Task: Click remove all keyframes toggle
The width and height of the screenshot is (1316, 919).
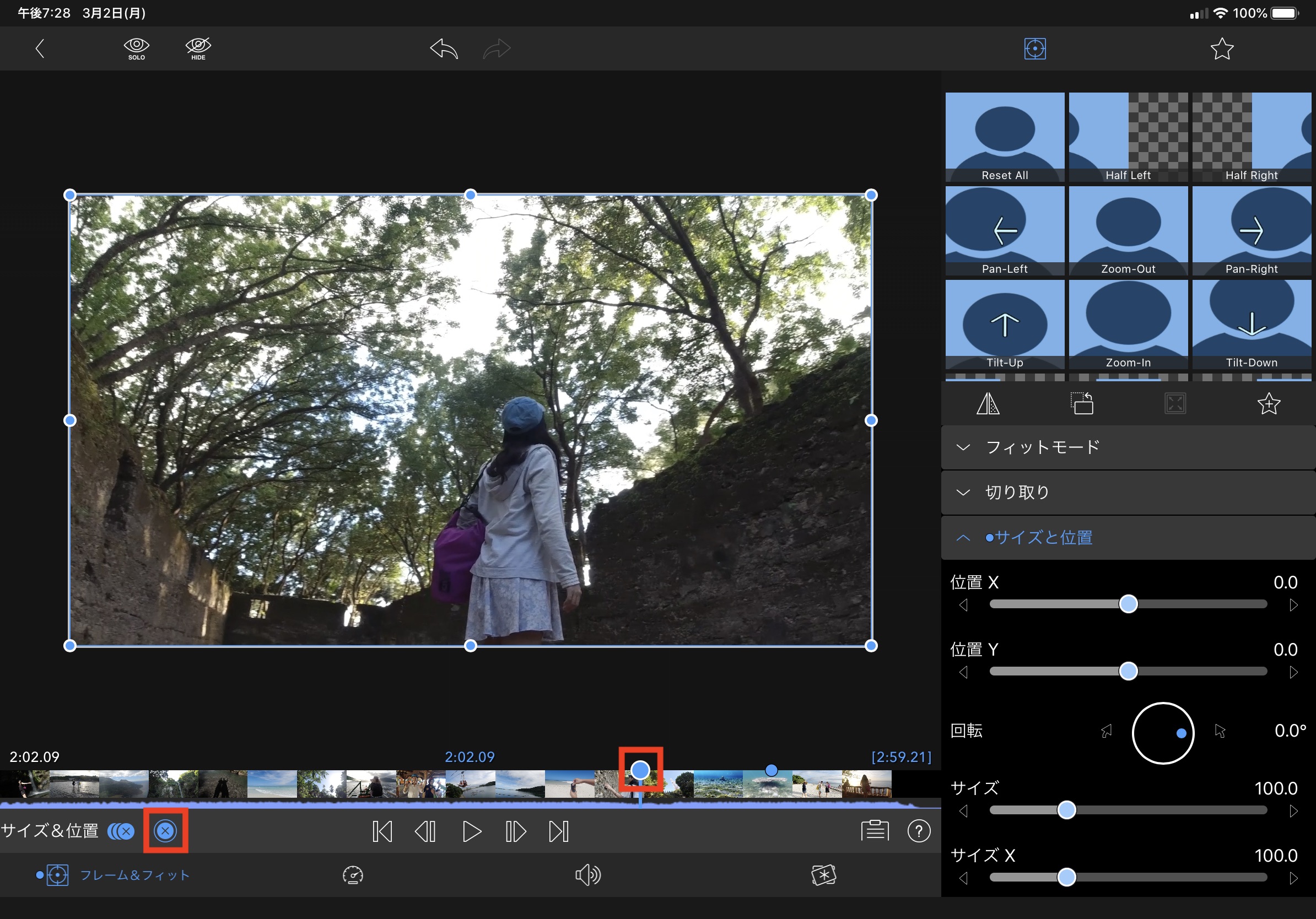Action: (121, 831)
